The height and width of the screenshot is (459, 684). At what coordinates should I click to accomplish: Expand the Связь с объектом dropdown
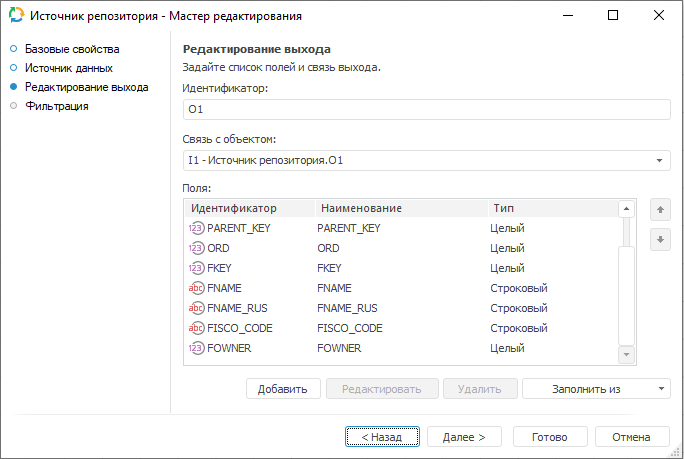point(660,160)
